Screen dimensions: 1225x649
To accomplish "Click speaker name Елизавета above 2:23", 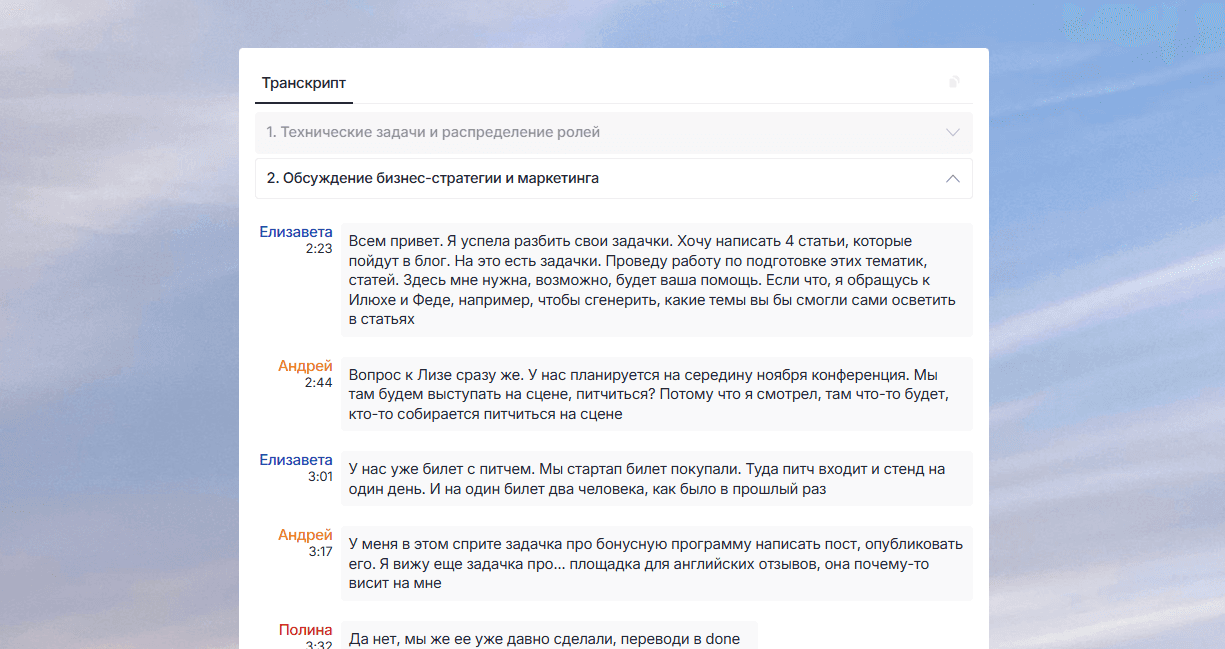I will tap(296, 232).
